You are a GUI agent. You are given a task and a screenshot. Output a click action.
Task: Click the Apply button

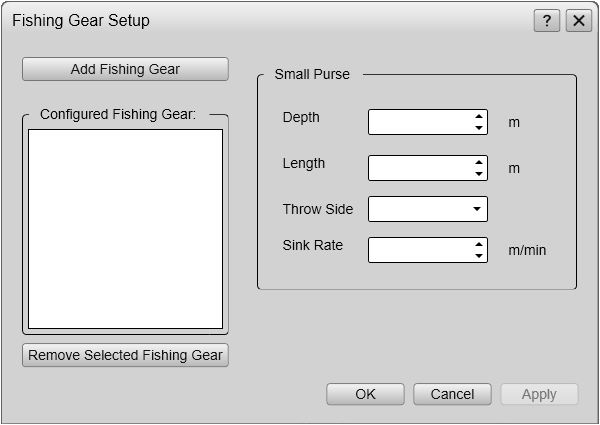click(x=539, y=394)
